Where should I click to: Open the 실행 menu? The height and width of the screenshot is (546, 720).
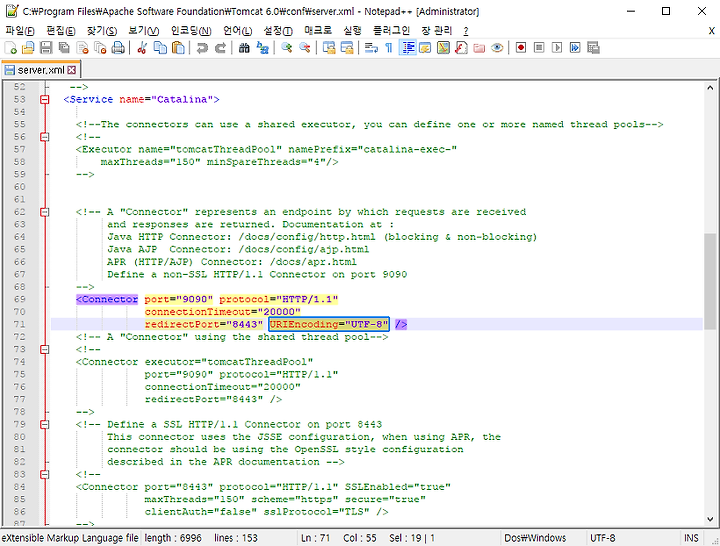(x=352, y=31)
